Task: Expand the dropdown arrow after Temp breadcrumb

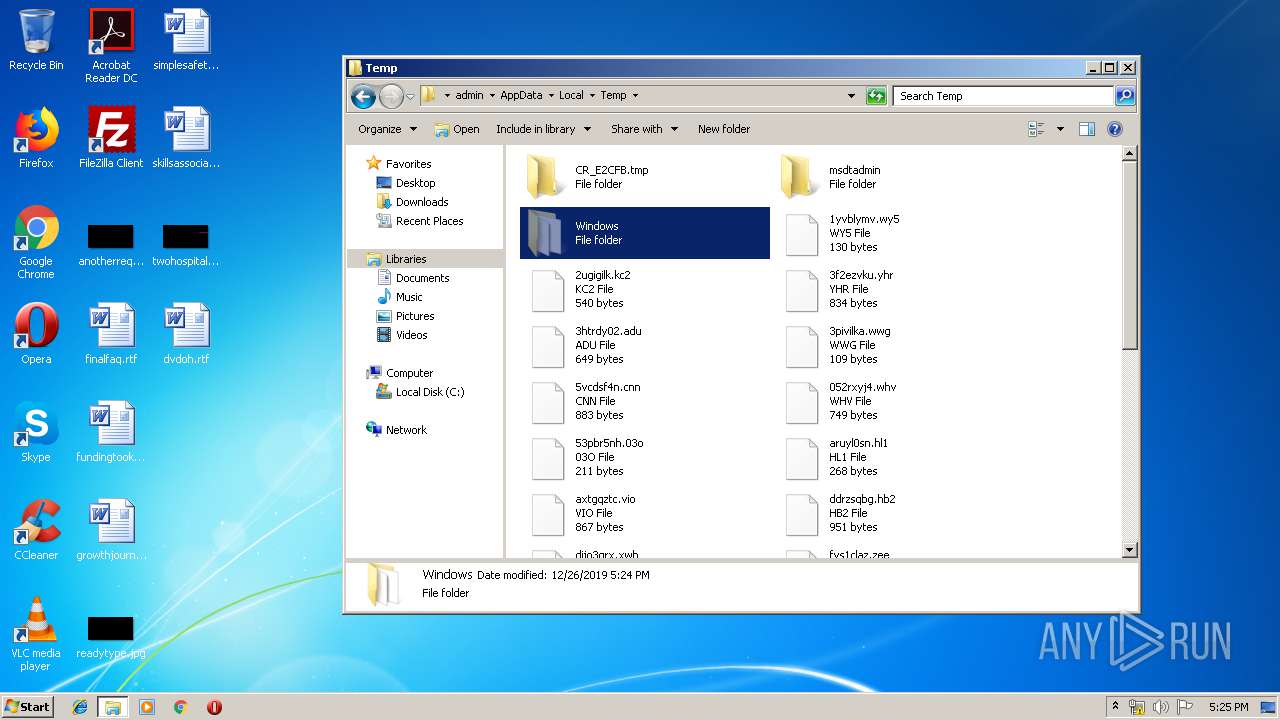Action: pyautogui.click(x=635, y=96)
